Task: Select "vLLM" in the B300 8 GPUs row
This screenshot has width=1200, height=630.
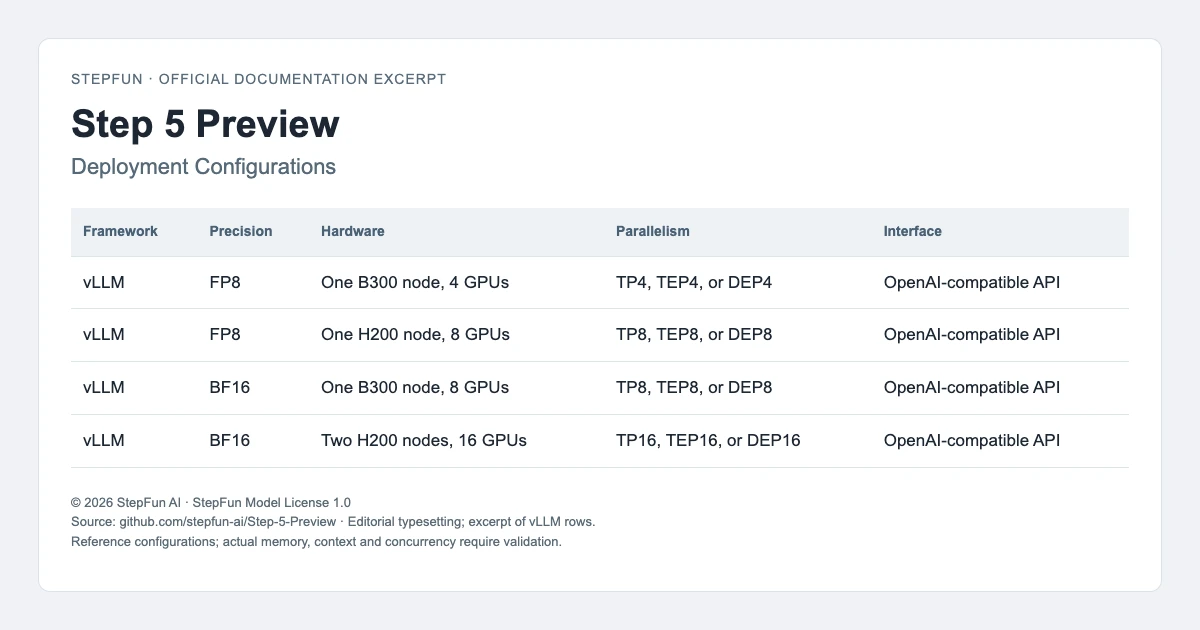Action: 104,388
